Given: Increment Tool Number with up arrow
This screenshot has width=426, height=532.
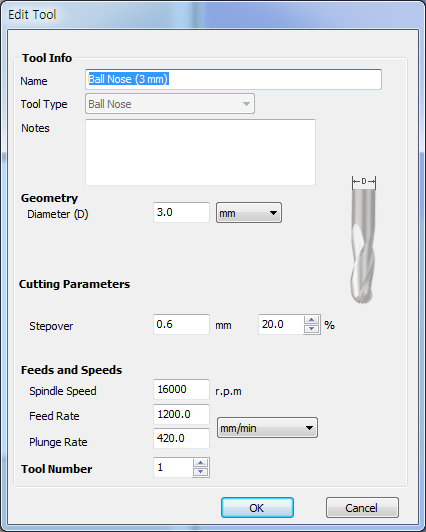Looking at the screenshot, I should 201,463.
